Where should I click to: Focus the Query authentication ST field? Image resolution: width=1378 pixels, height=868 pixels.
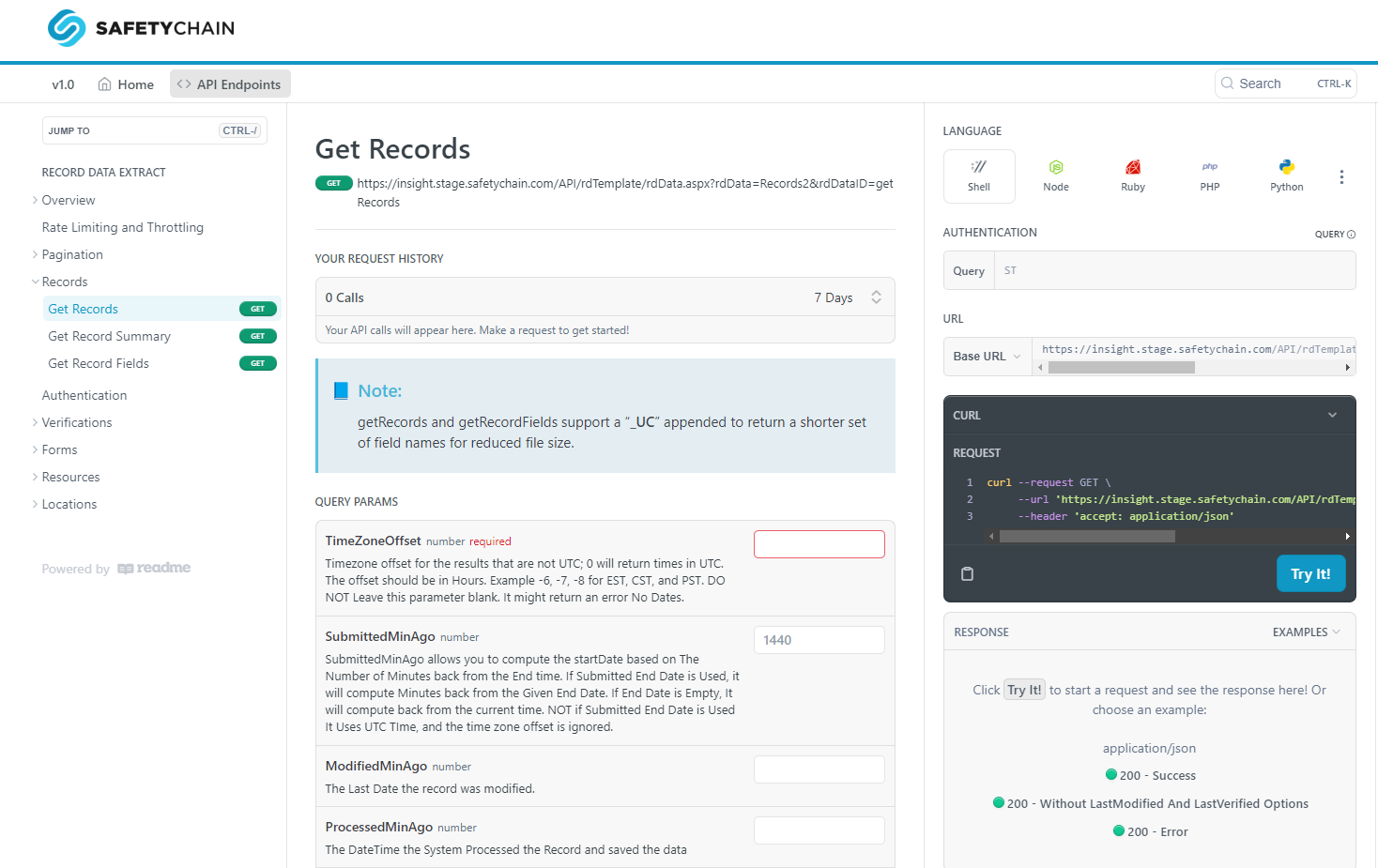point(1174,270)
